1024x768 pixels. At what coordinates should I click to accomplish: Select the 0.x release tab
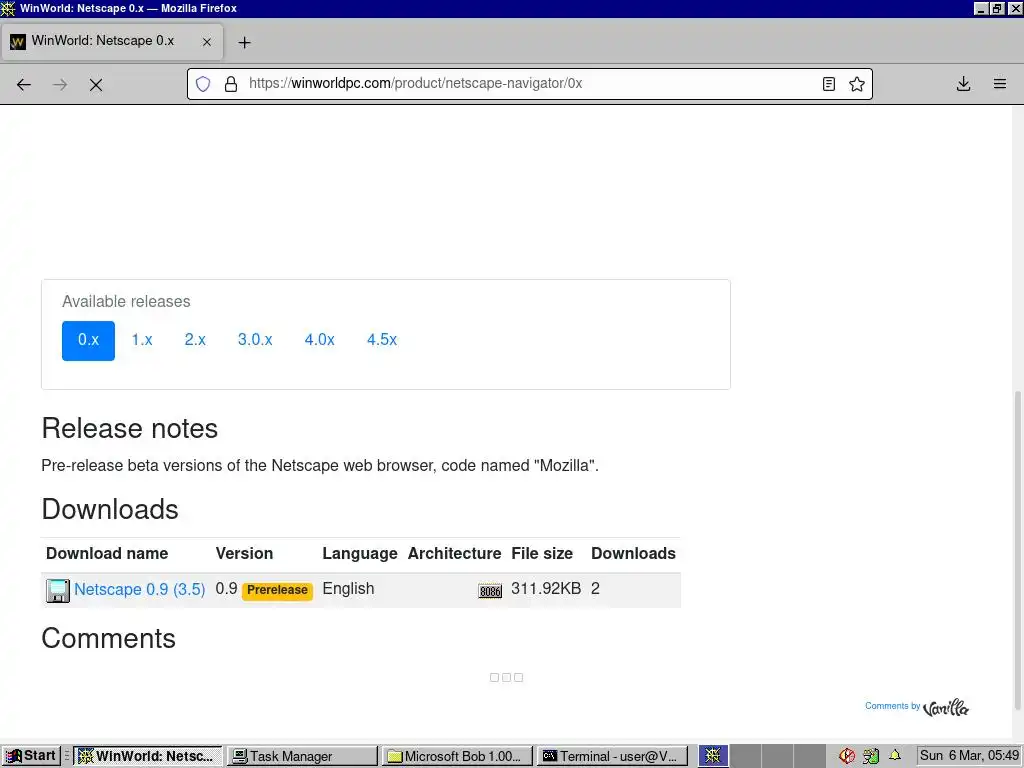[x=88, y=340]
